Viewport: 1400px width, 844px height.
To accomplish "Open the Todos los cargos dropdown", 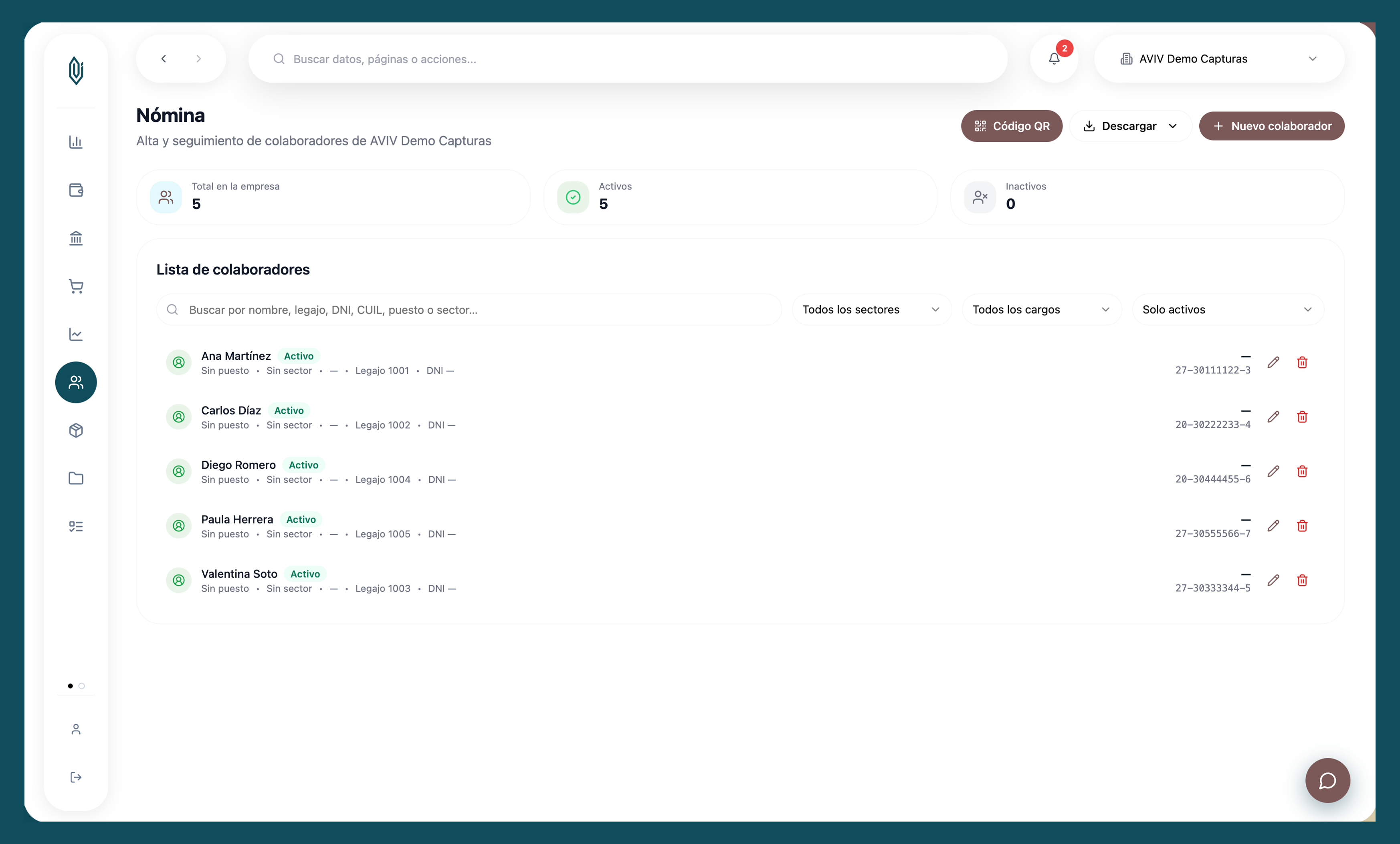I will tap(1041, 310).
